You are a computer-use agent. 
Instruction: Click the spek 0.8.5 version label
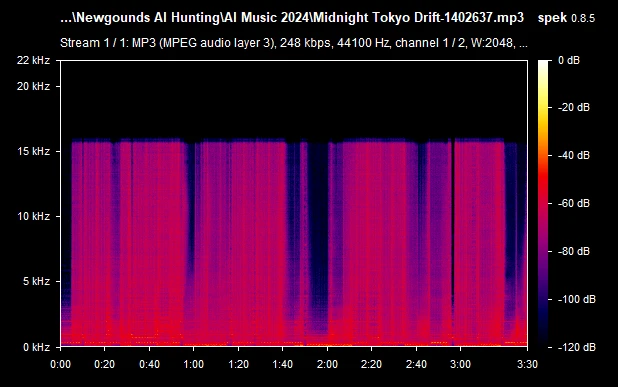coord(566,18)
